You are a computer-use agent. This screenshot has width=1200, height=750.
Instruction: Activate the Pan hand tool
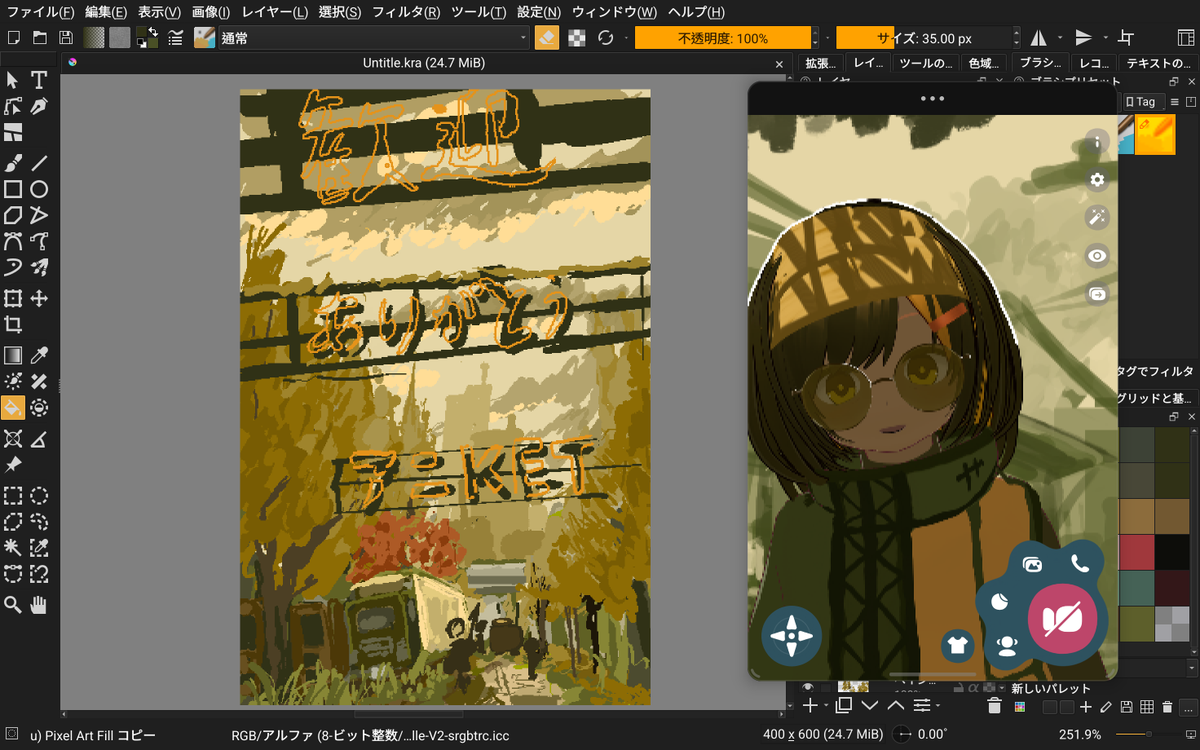click(39, 604)
